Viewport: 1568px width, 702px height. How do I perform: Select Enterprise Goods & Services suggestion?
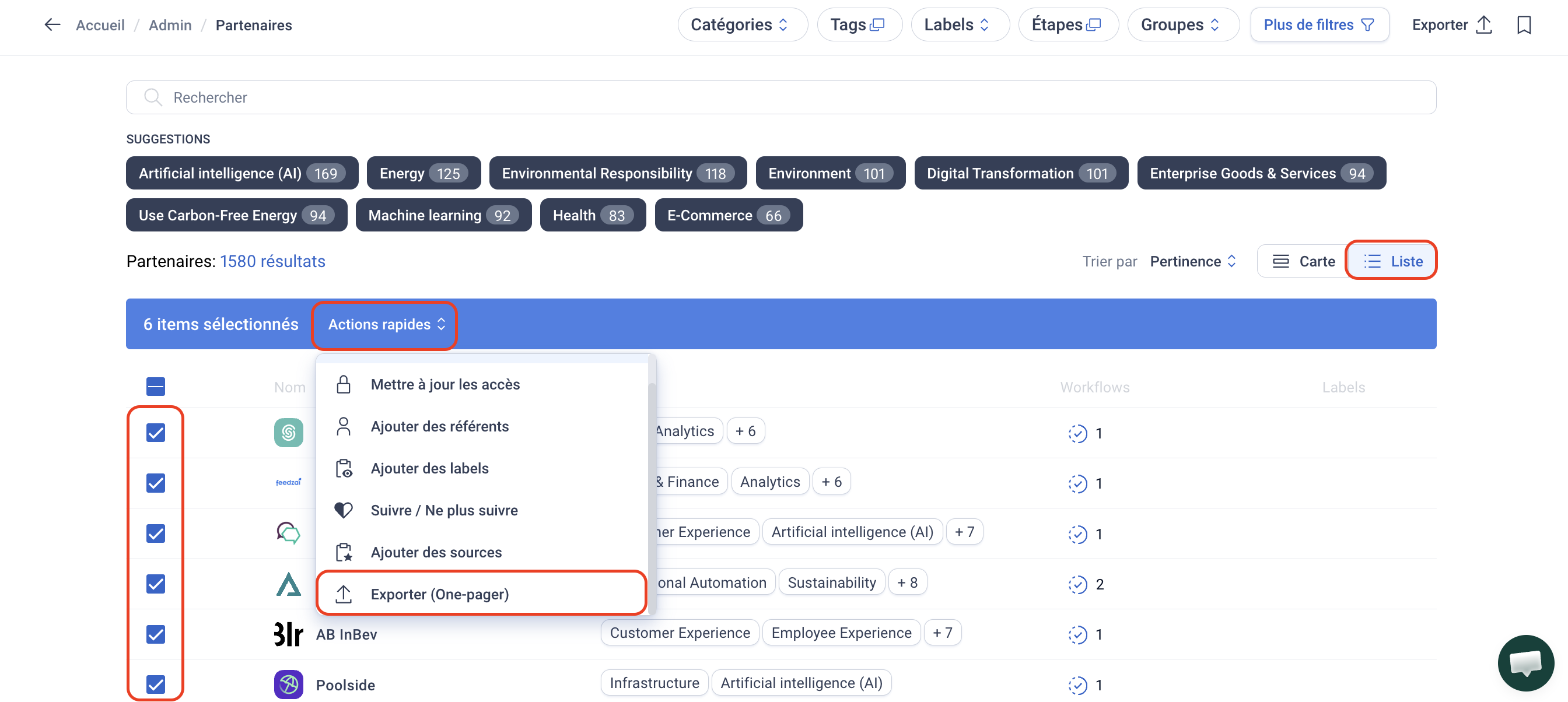pyautogui.click(x=1261, y=173)
